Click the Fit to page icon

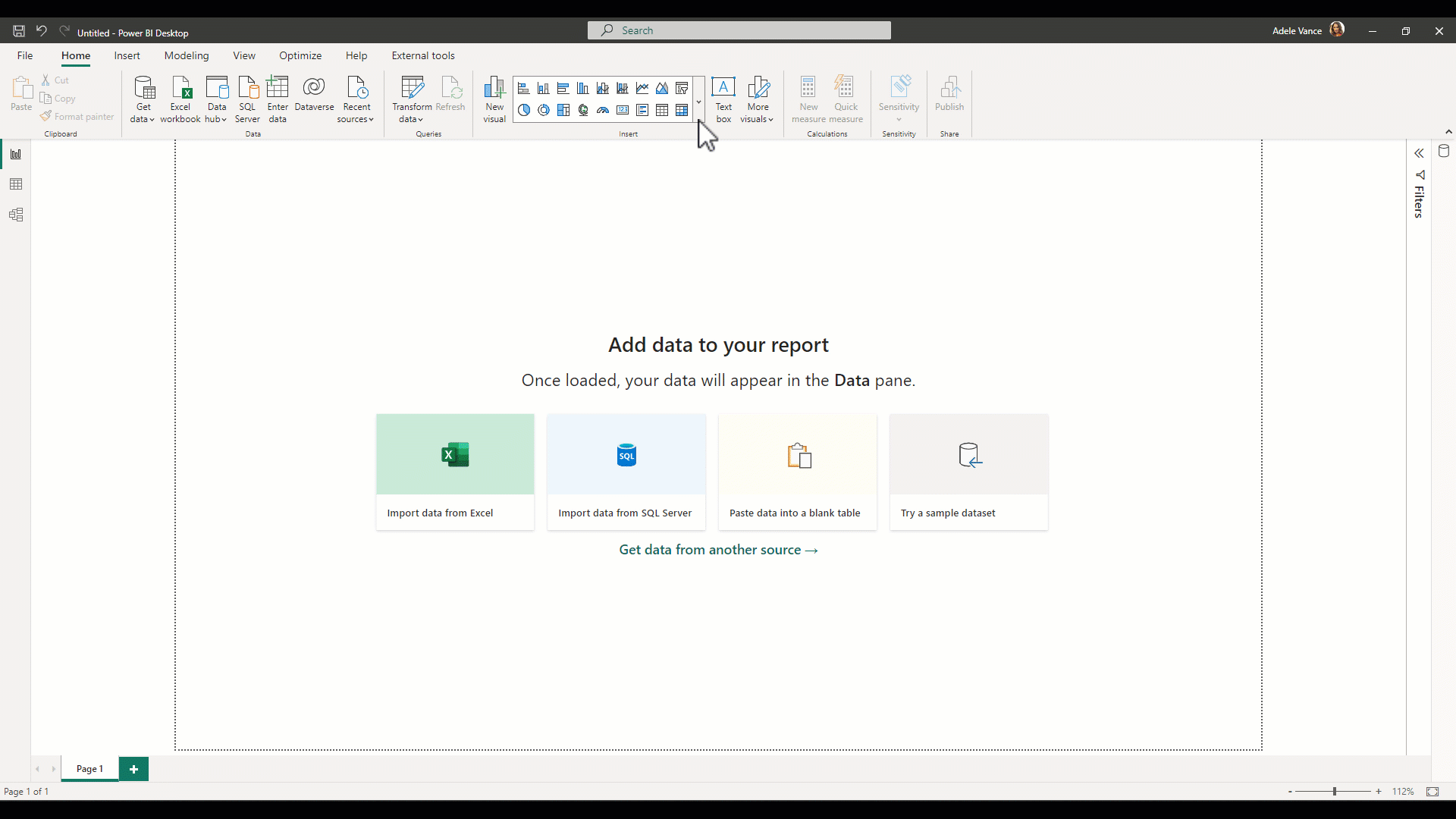pos(1432,792)
